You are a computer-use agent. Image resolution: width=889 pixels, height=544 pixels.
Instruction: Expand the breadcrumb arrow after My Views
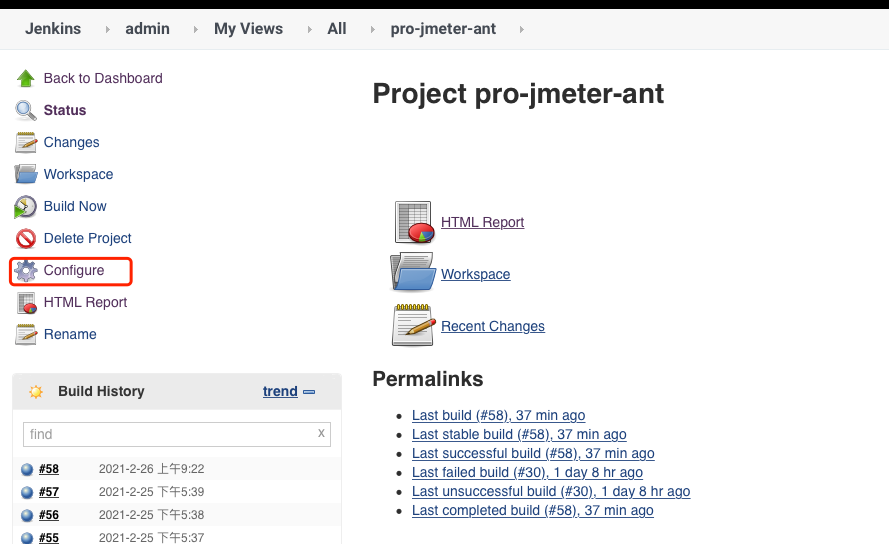click(x=308, y=29)
